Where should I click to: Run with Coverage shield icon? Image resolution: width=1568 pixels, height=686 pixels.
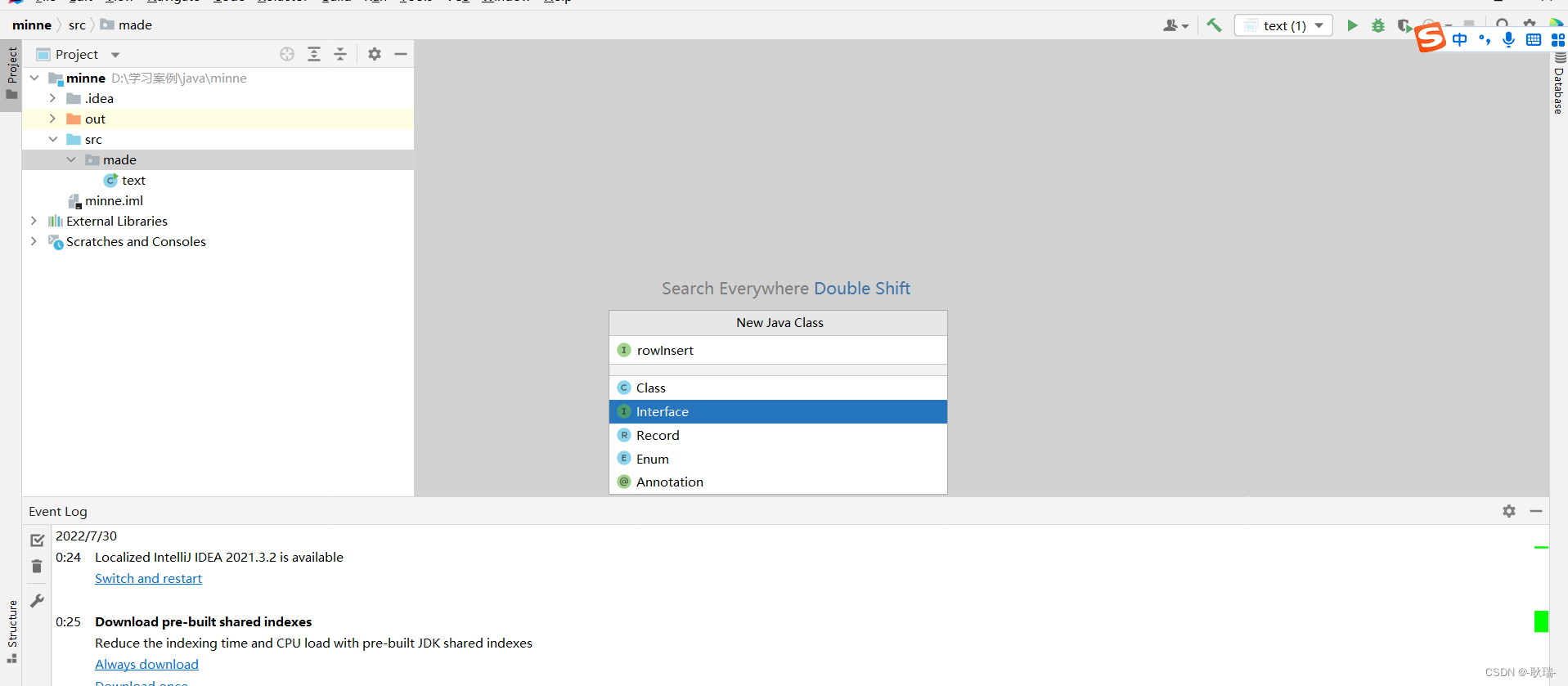pyautogui.click(x=1404, y=25)
